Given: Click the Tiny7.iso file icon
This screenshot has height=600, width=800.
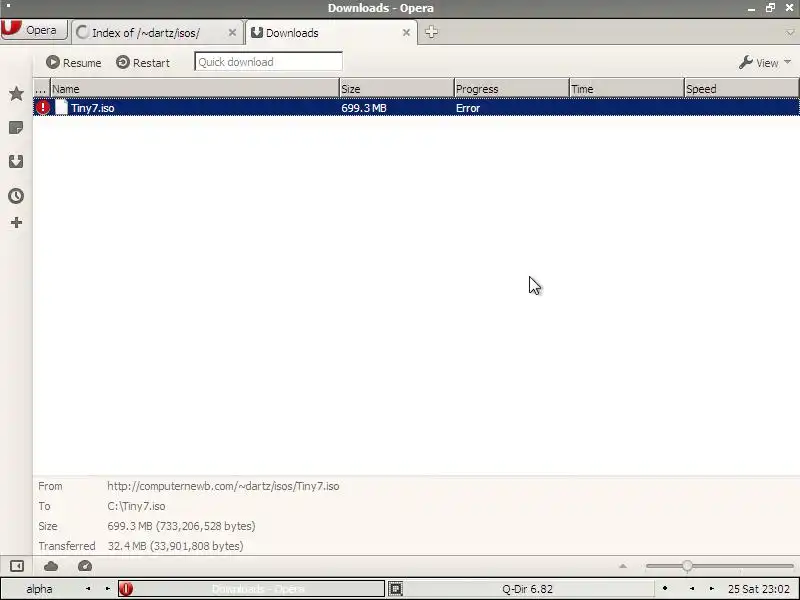Looking at the screenshot, I should pos(61,108).
